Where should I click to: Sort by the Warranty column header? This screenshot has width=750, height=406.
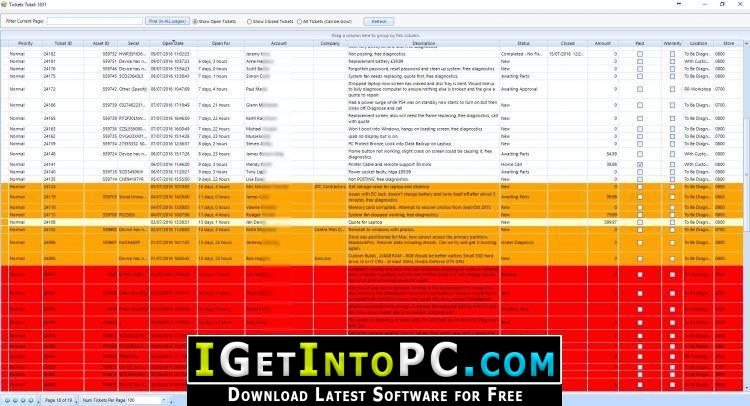[x=672, y=43]
